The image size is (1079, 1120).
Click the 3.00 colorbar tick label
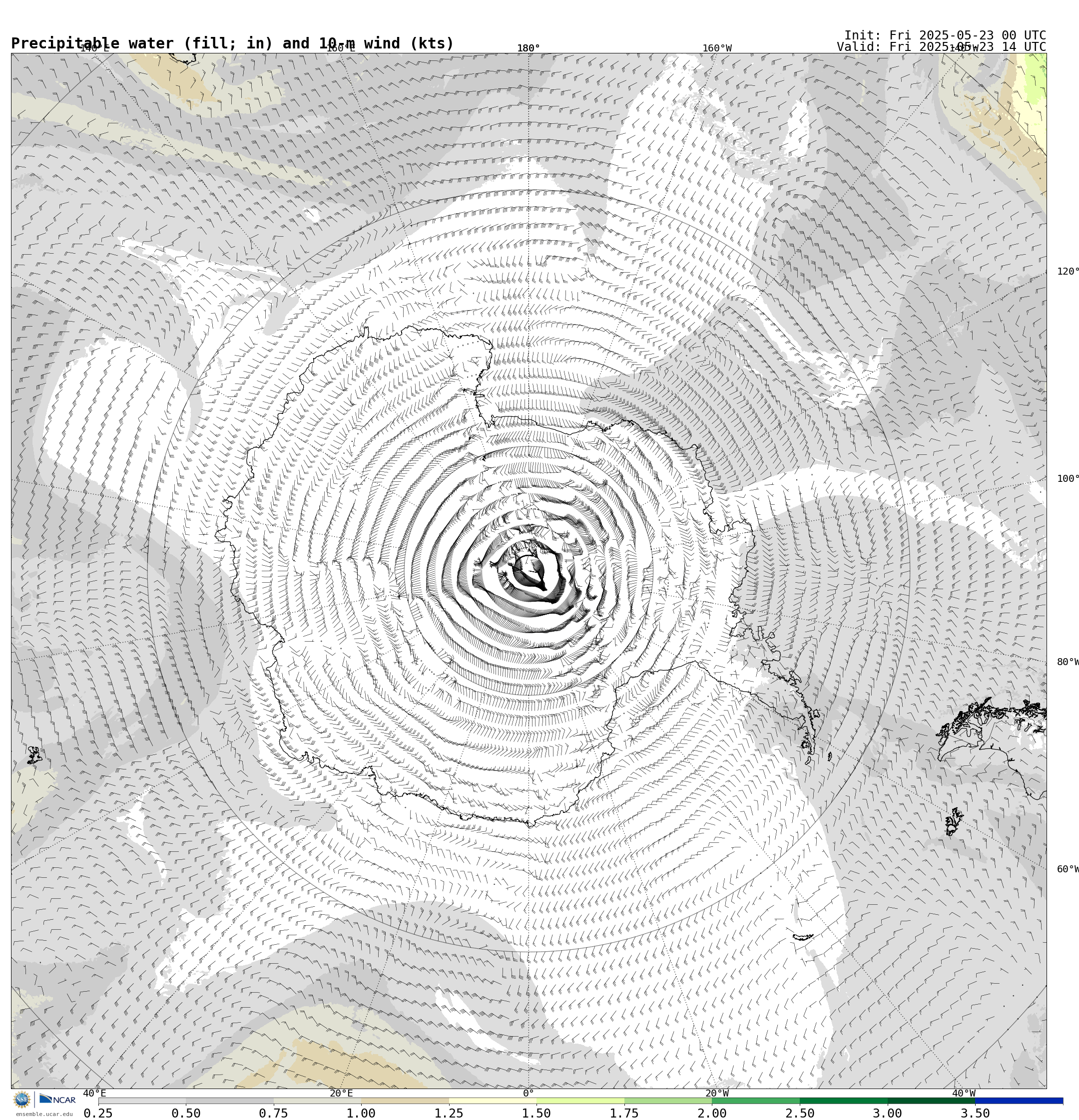tap(888, 1113)
